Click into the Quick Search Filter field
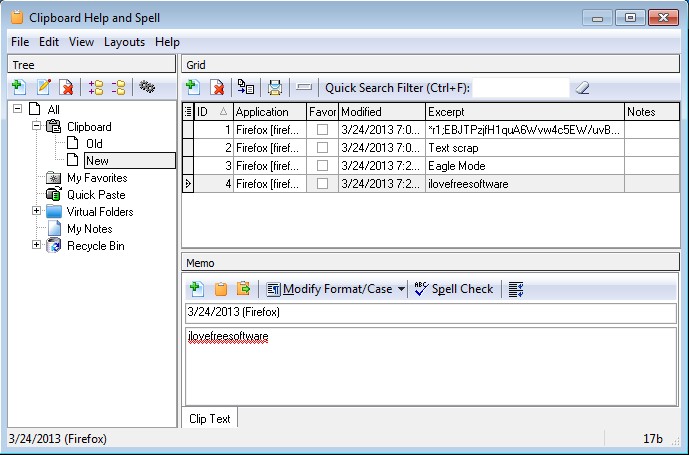 tap(520, 88)
